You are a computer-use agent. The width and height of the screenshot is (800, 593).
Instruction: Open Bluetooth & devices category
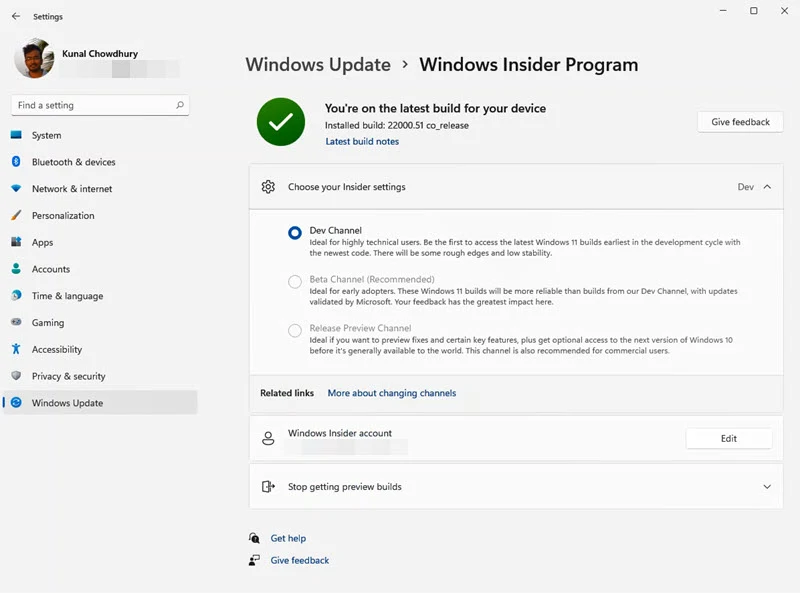[100, 162]
